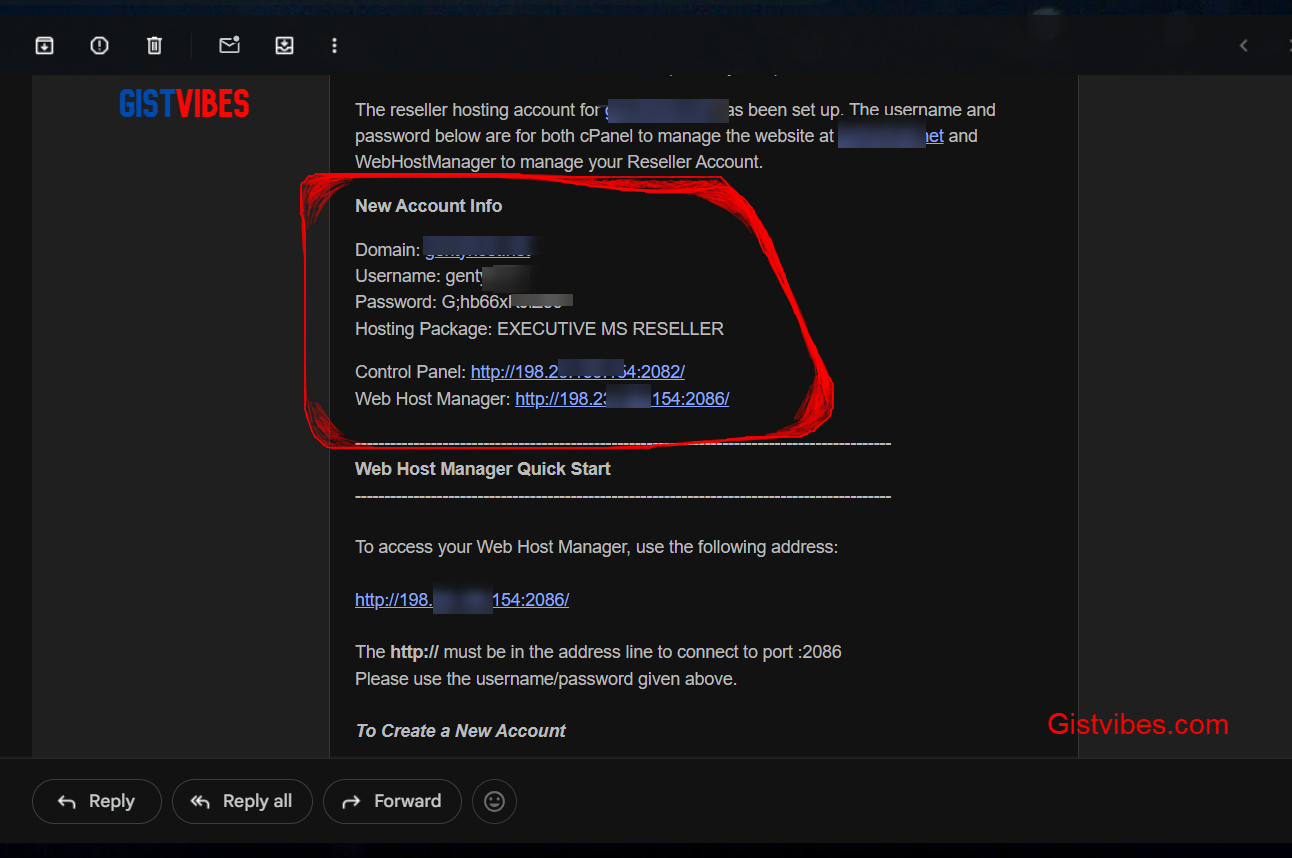This screenshot has width=1292, height=858.
Task: Go to the newer email with left chevron
Action: click(1243, 45)
